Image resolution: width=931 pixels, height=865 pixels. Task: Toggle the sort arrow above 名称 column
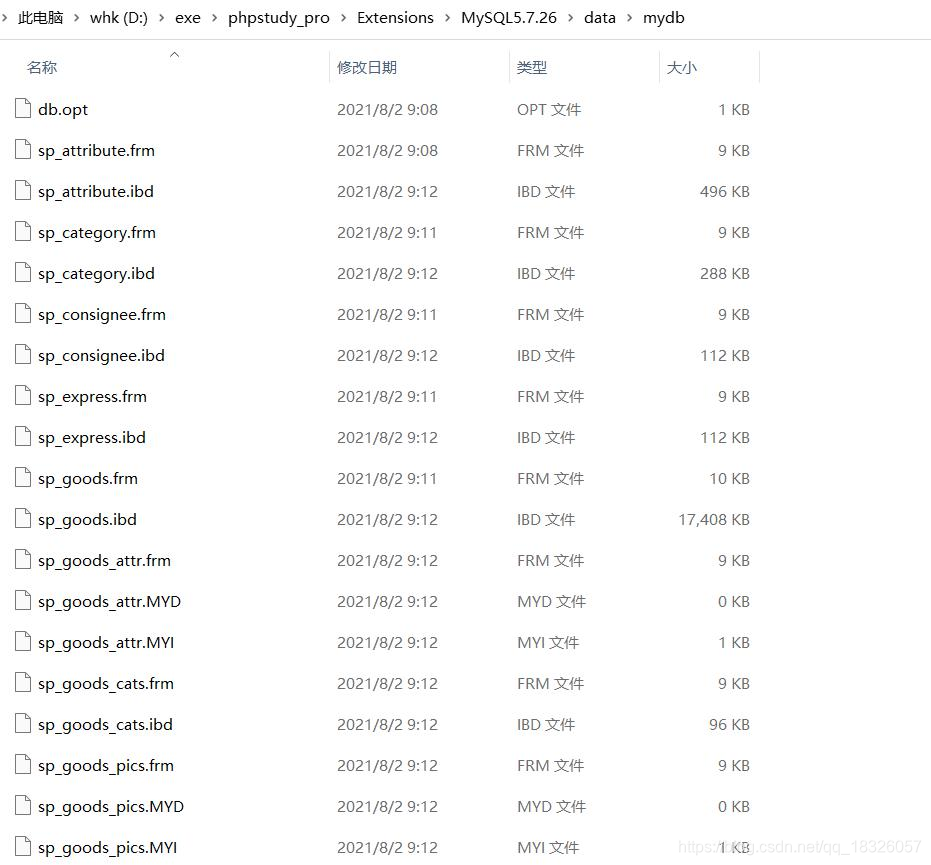click(175, 55)
